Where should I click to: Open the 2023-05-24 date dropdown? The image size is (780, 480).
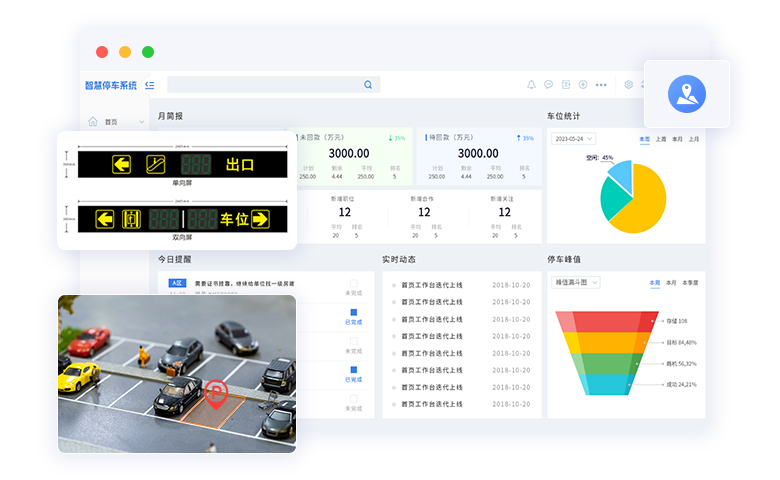click(x=573, y=139)
